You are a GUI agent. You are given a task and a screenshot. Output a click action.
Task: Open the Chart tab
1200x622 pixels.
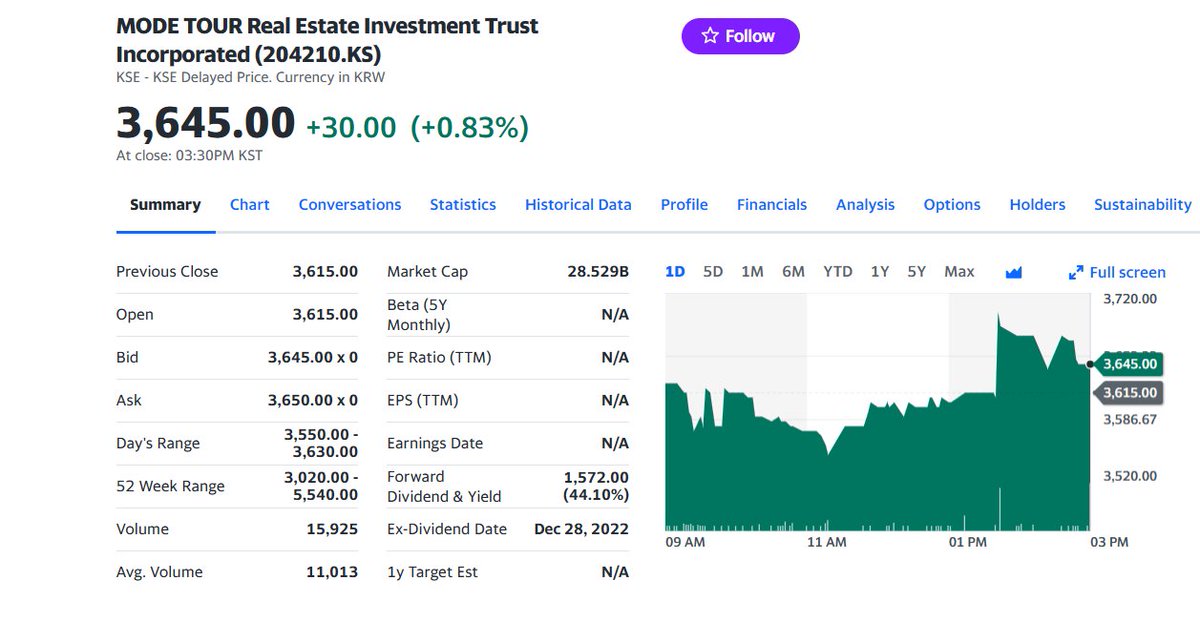(250, 204)
